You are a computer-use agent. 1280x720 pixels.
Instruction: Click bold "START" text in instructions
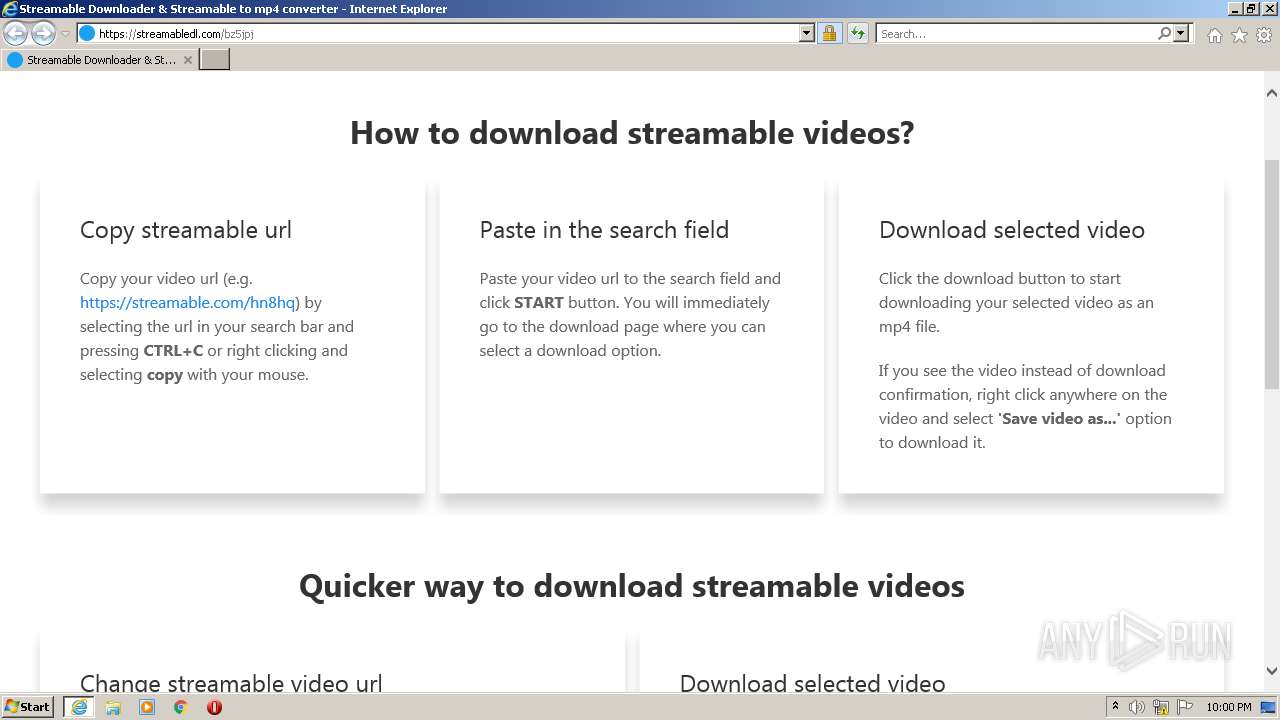click(539, 302)
